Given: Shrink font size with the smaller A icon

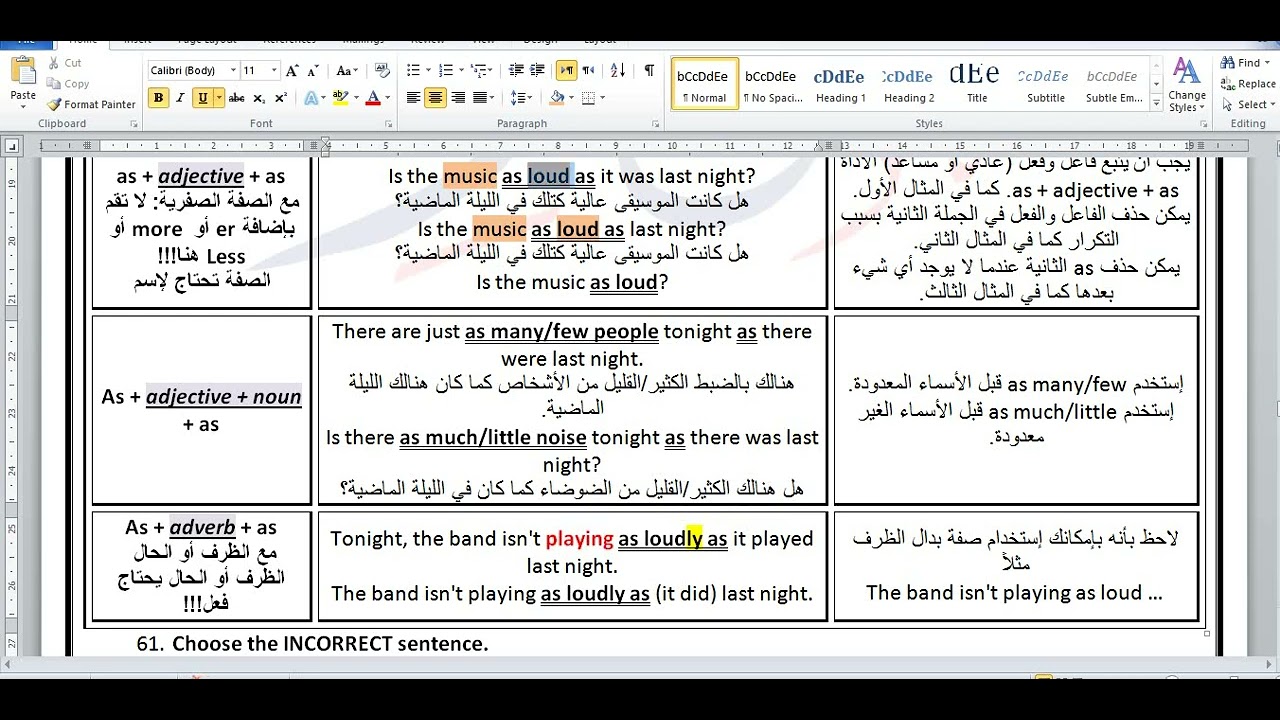Looking at the screenshot, I should point(311,71).
